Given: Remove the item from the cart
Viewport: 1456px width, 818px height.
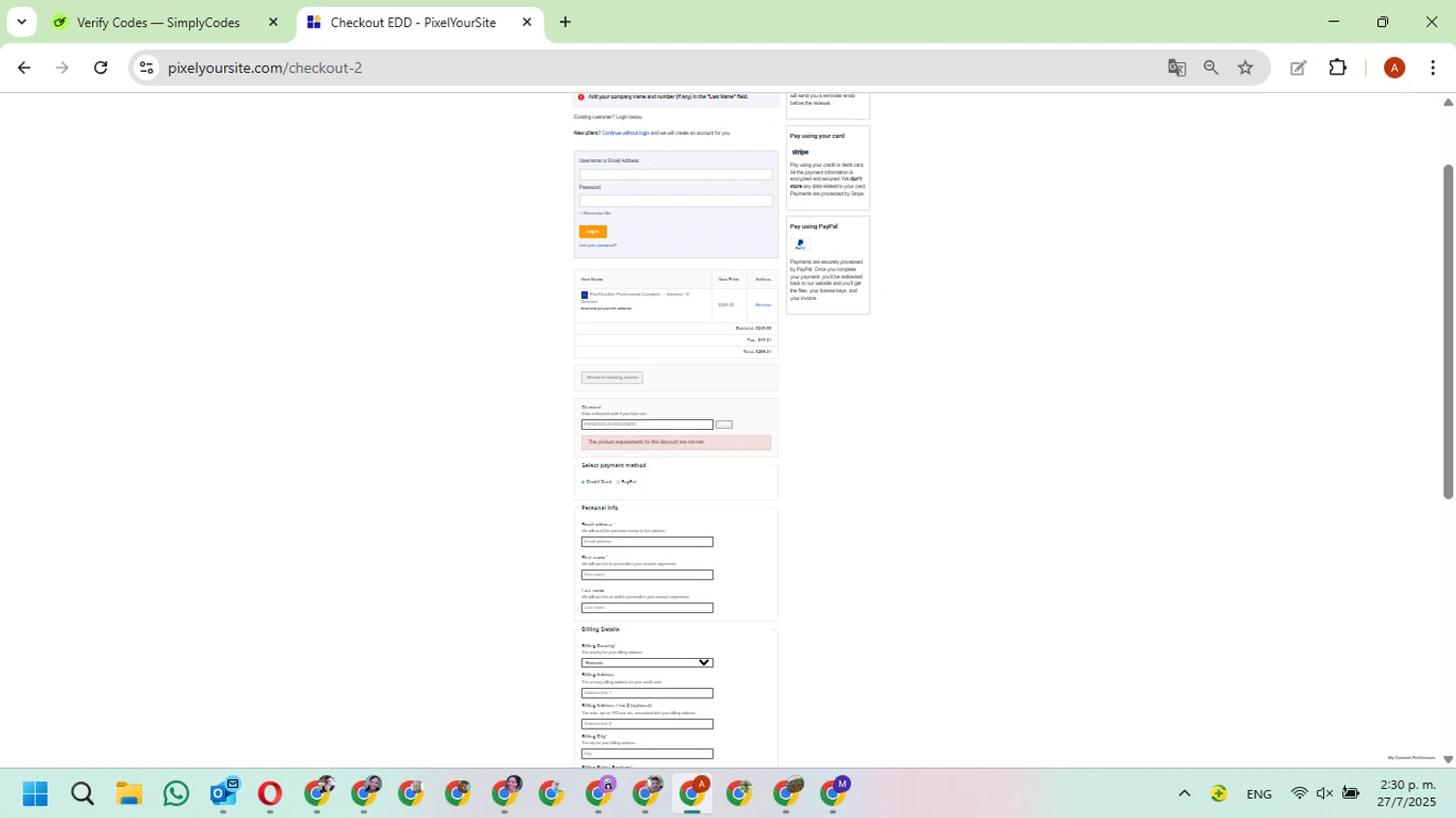Looking at the screenshot, I should click(763, 305).
